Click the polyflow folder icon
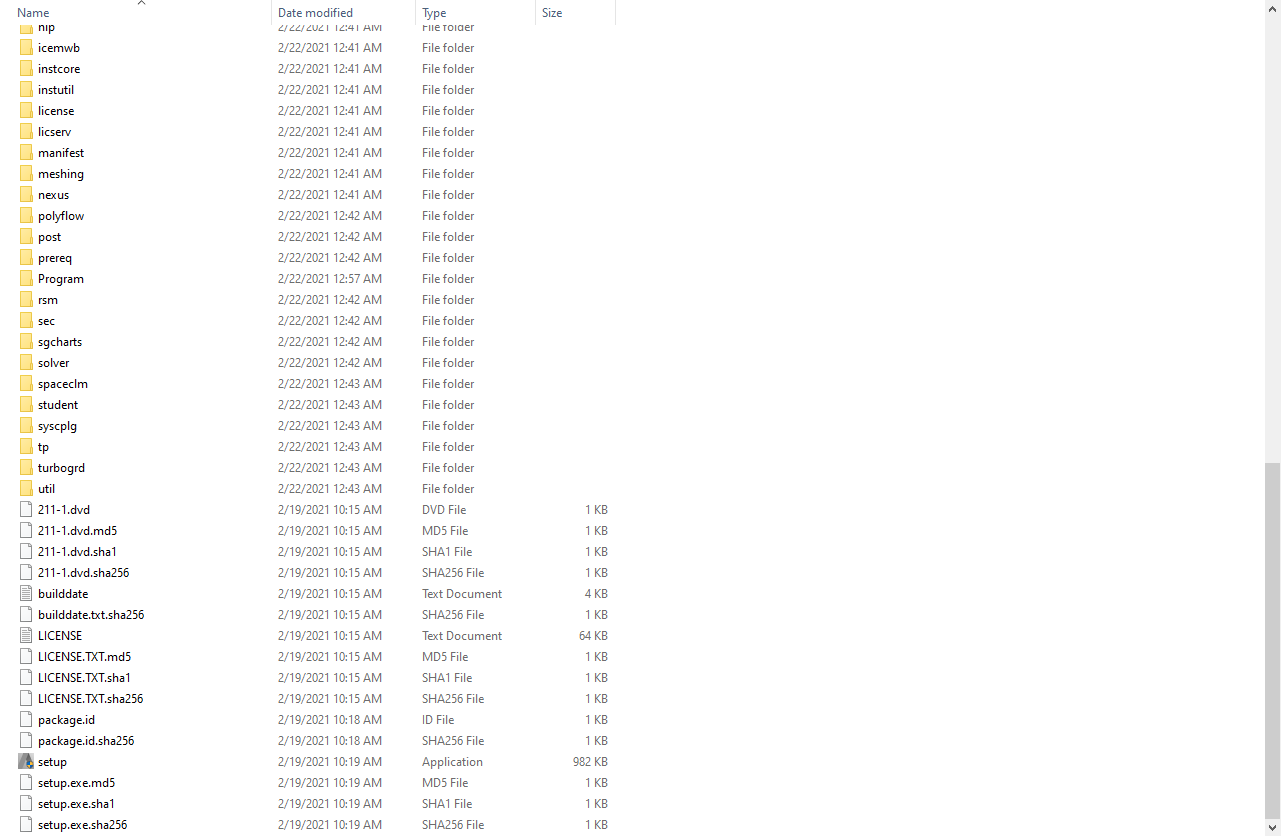Screen dimensions: 1281x836 [x=26, y=216]
